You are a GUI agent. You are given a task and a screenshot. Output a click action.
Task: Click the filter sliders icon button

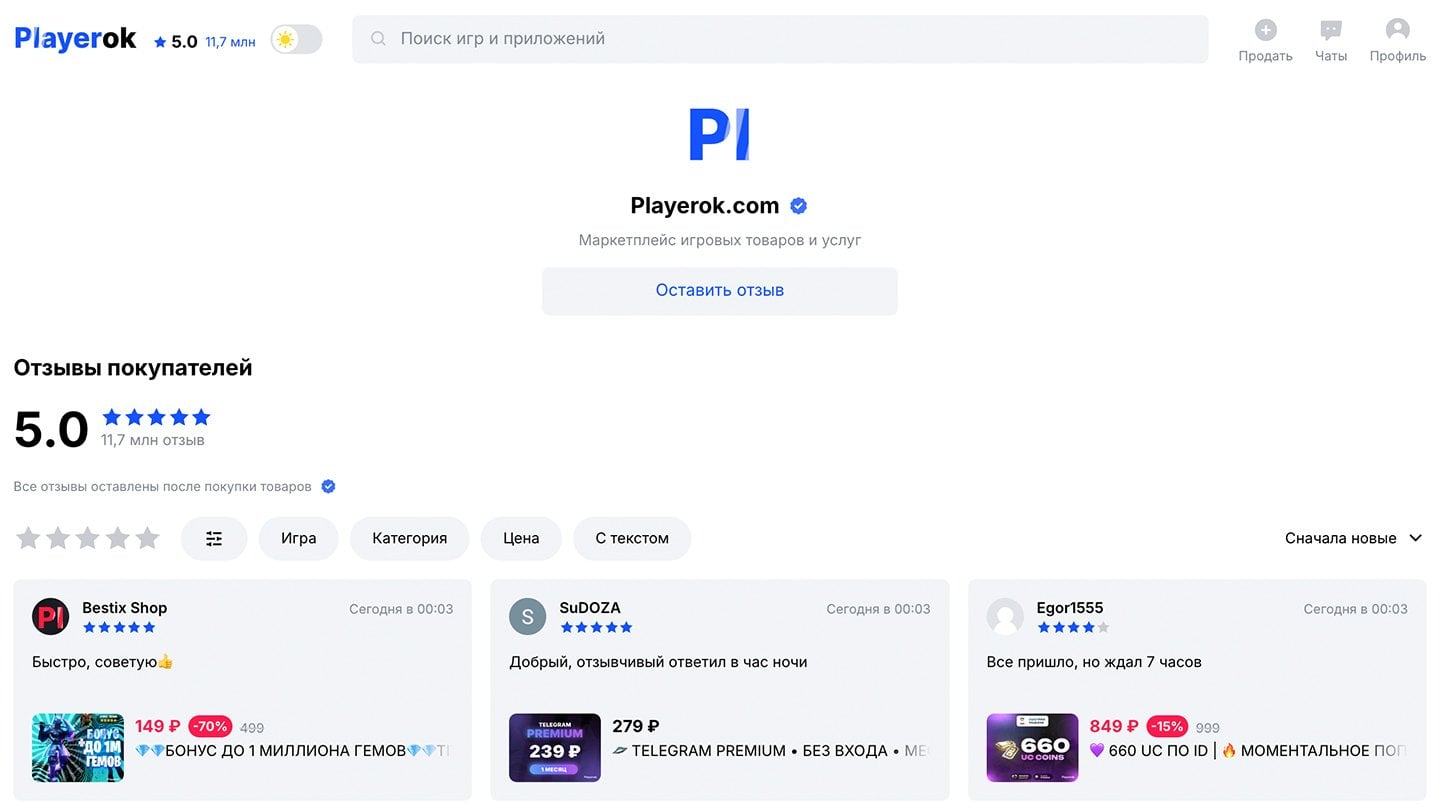click(x=214, y=538)
